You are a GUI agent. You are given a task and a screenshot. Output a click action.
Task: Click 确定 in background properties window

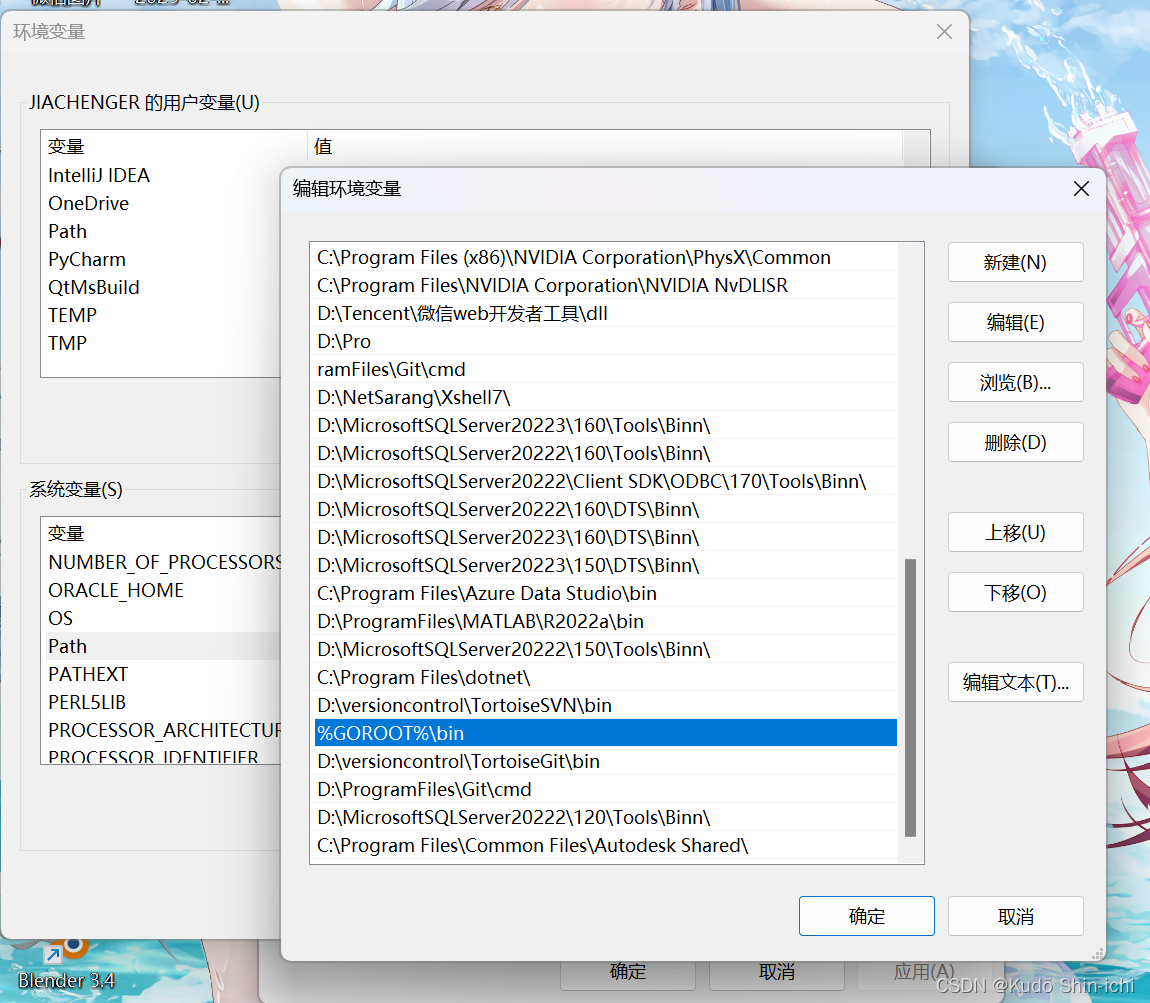click(628, 972)
